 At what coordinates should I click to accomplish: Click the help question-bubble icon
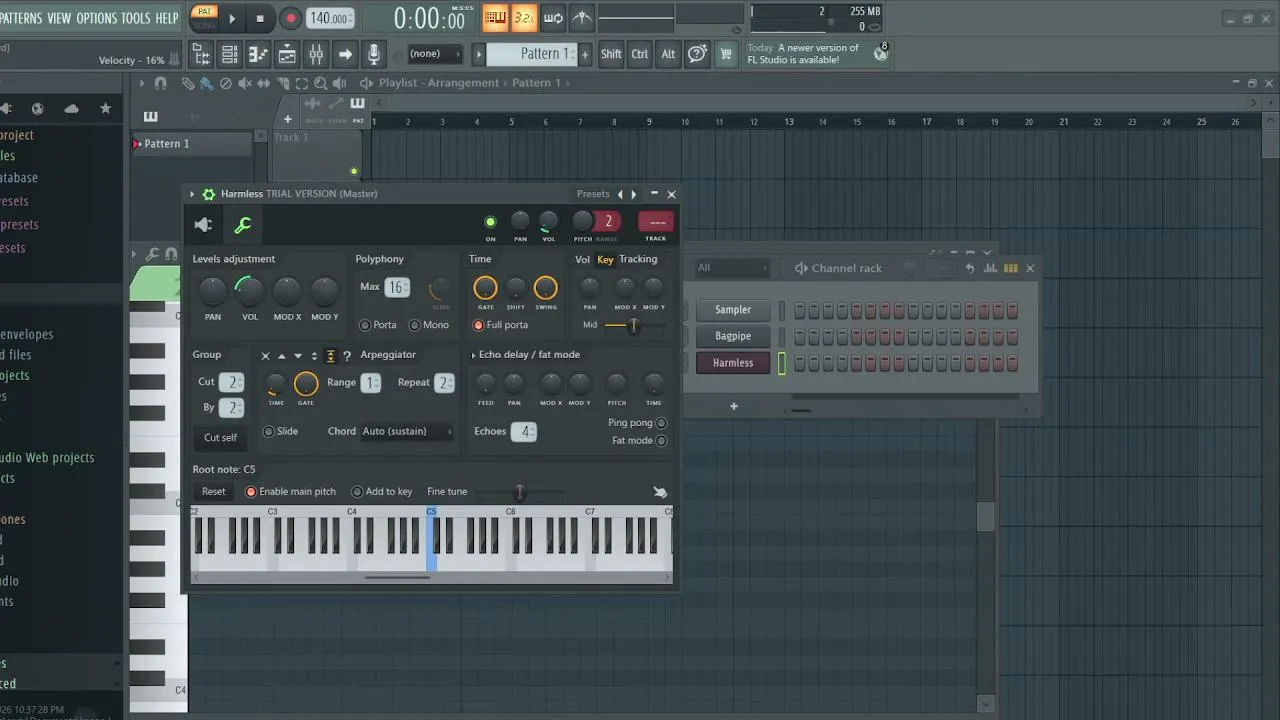point(697,54)
